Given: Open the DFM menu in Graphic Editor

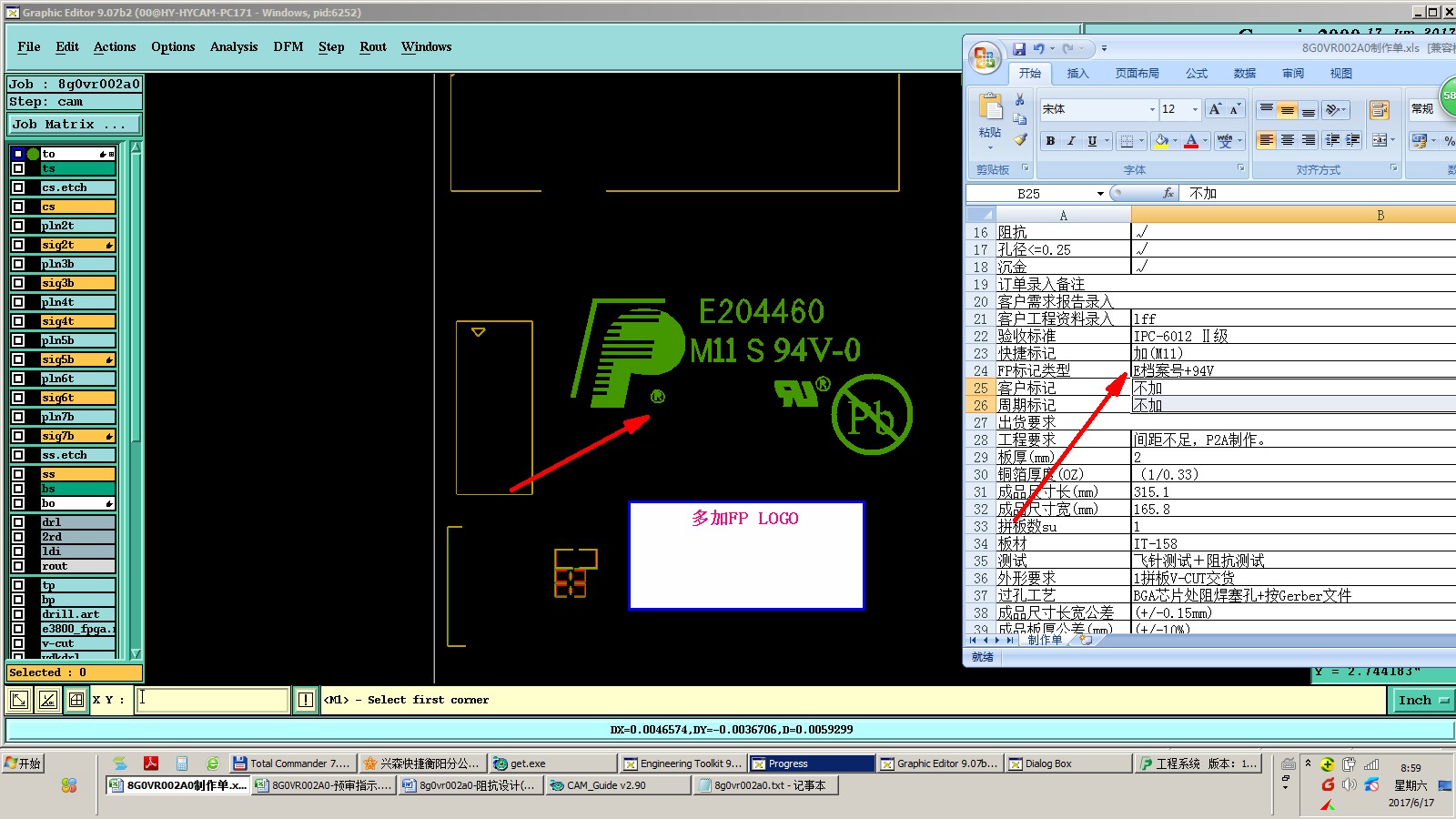Looking at the screenshot, I should [288, 46].
